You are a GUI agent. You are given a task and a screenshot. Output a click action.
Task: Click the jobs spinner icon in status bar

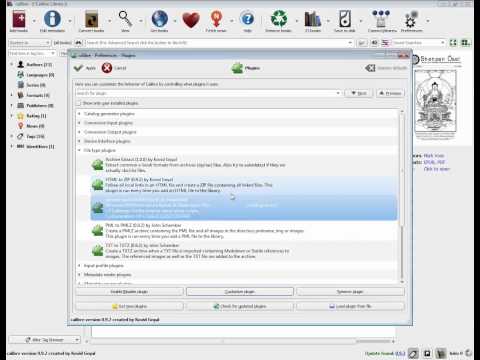click(x=469, y=353)
